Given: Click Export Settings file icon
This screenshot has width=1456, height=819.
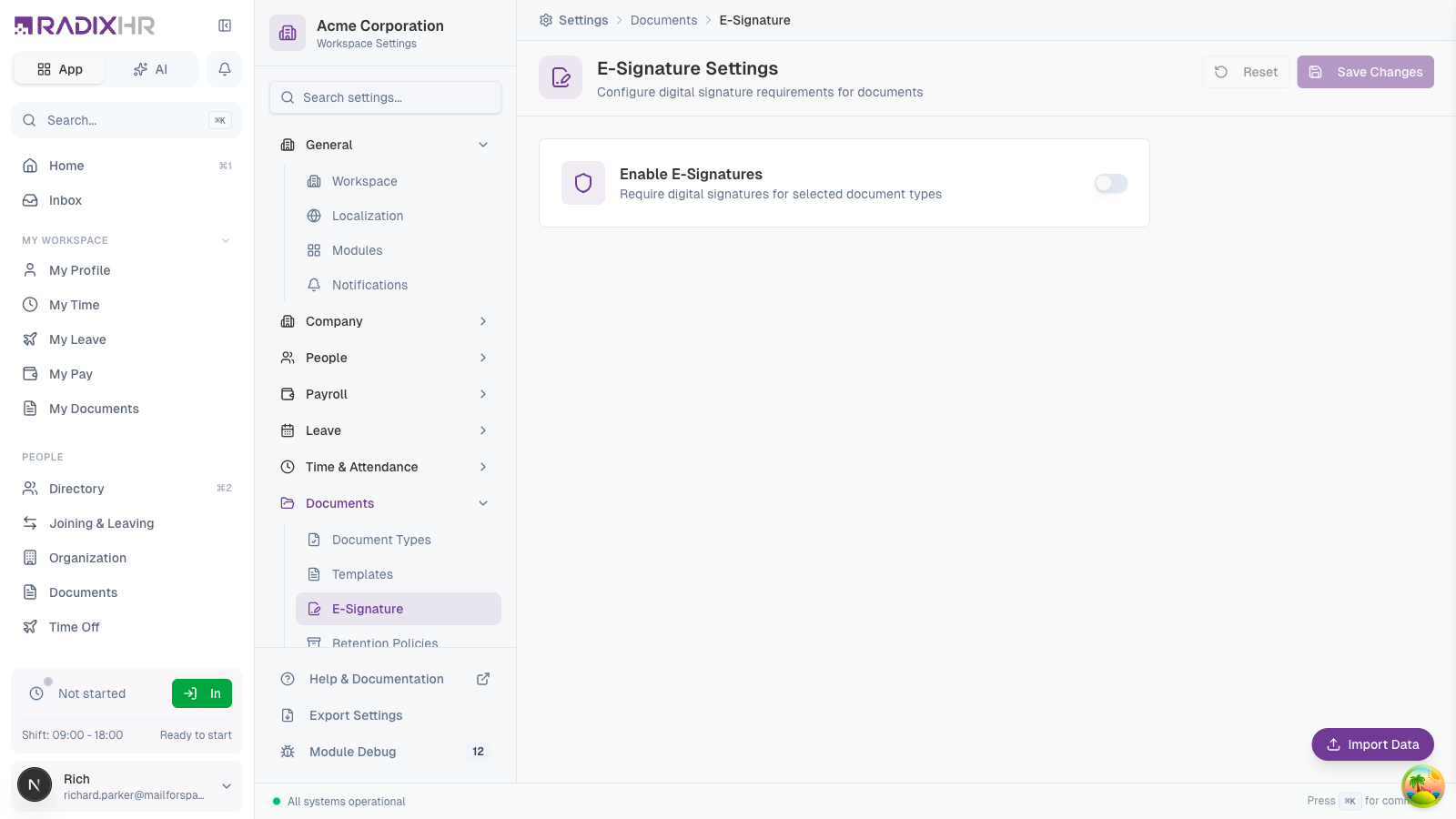Looking at the screenshot, I should point(288,715).
